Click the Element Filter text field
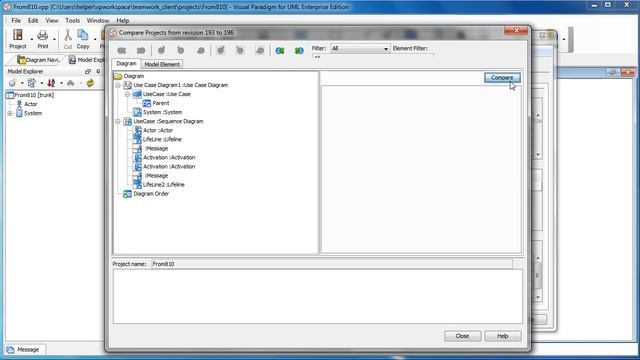Image resolution: width=640 pixels, height=360 pixels. (x=373, y=56)
